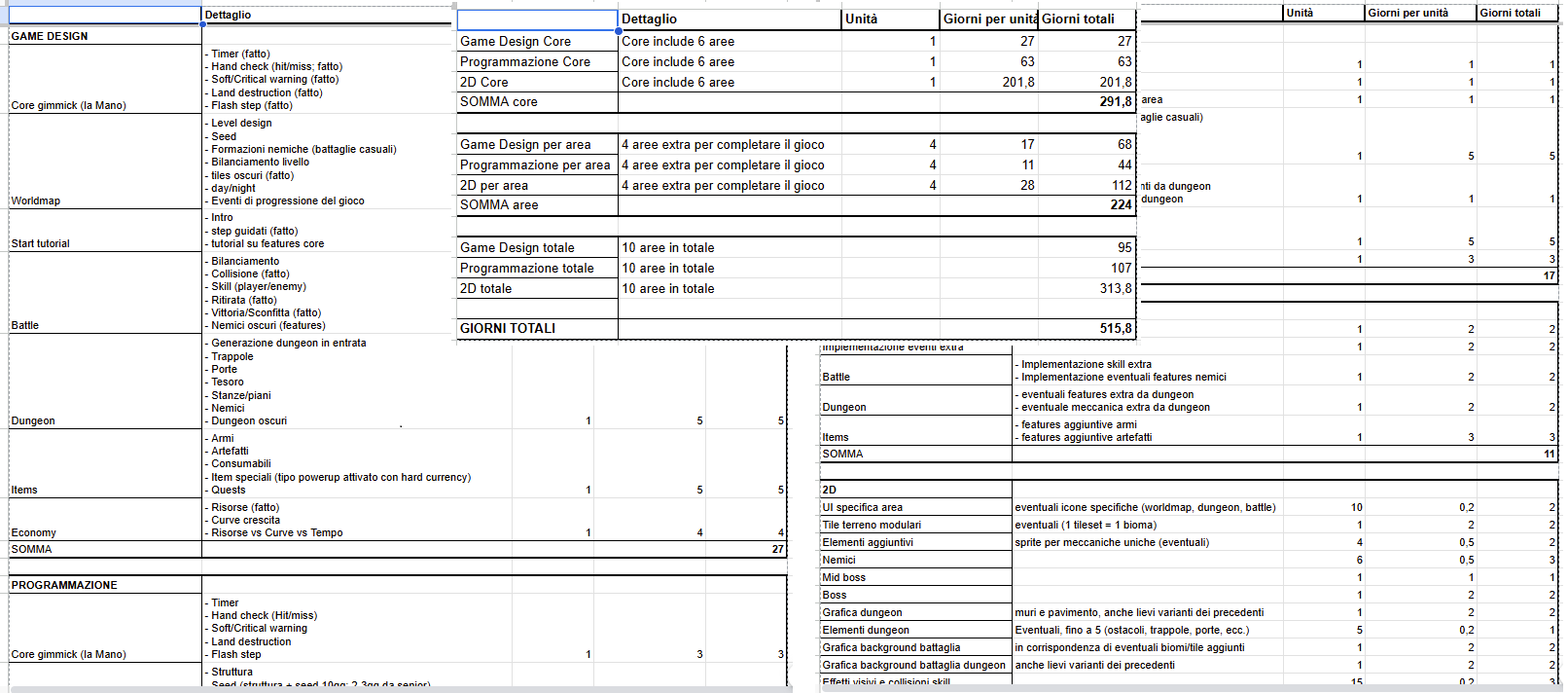Click the 2D Core cell
1568x693 pixels.
(537, 82)
